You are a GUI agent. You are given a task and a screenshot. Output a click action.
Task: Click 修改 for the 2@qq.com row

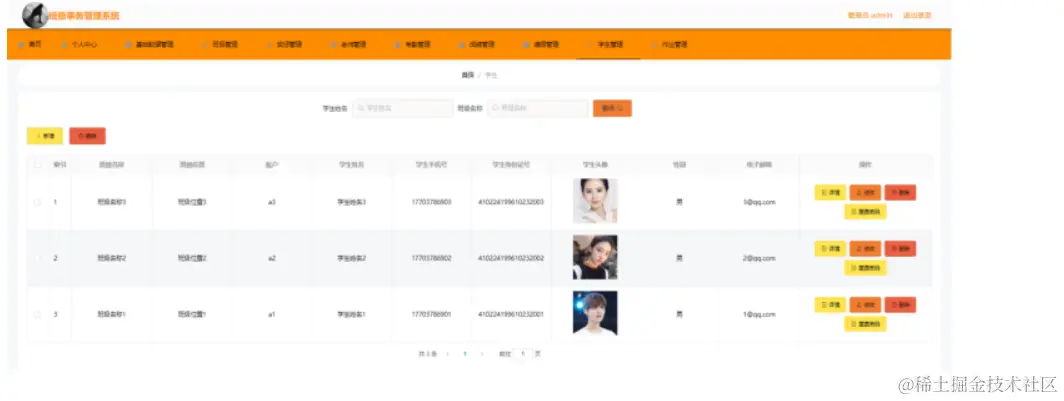pos(865,249)
